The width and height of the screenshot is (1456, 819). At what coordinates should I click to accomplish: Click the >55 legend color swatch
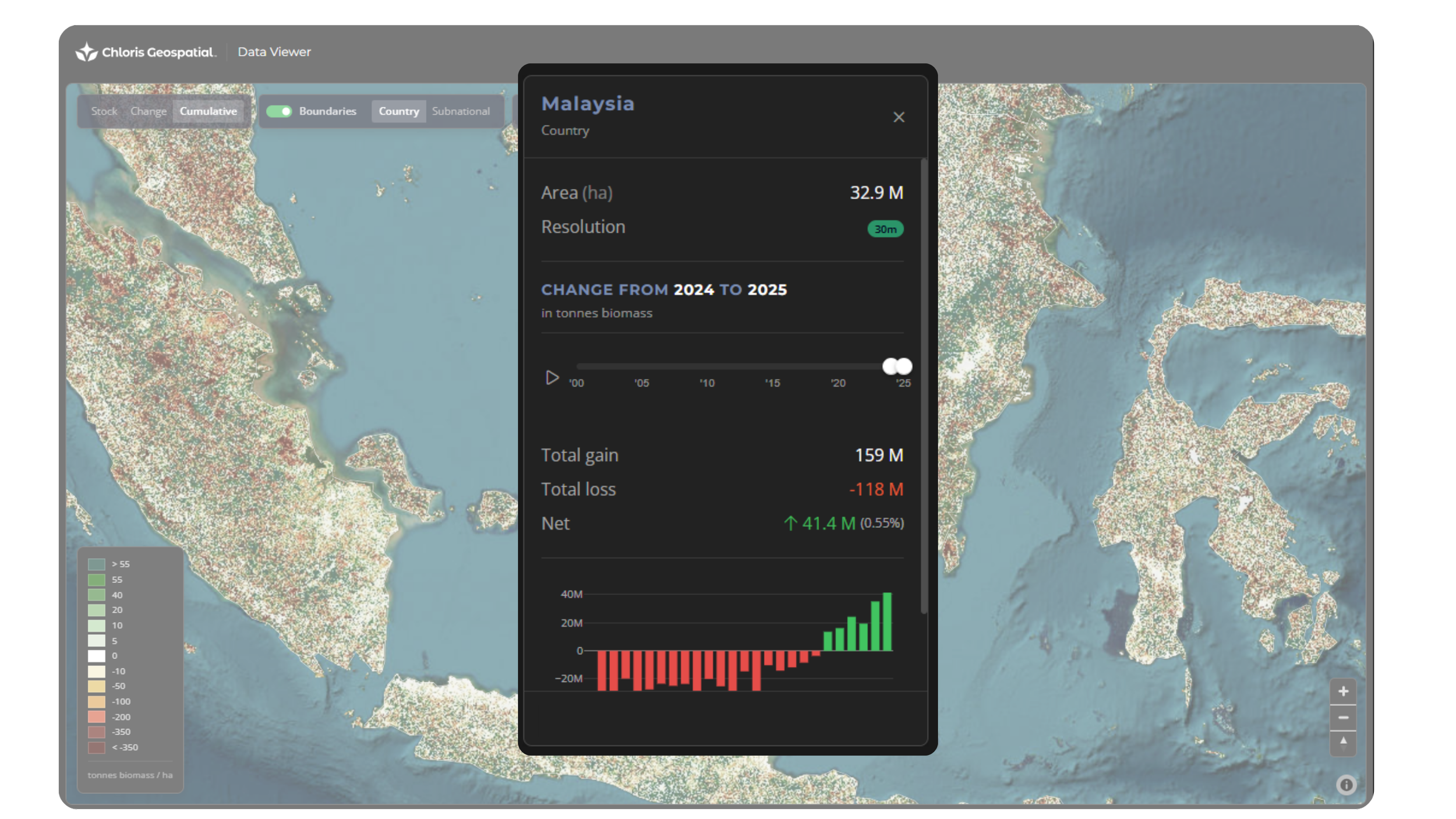point(96,564)
